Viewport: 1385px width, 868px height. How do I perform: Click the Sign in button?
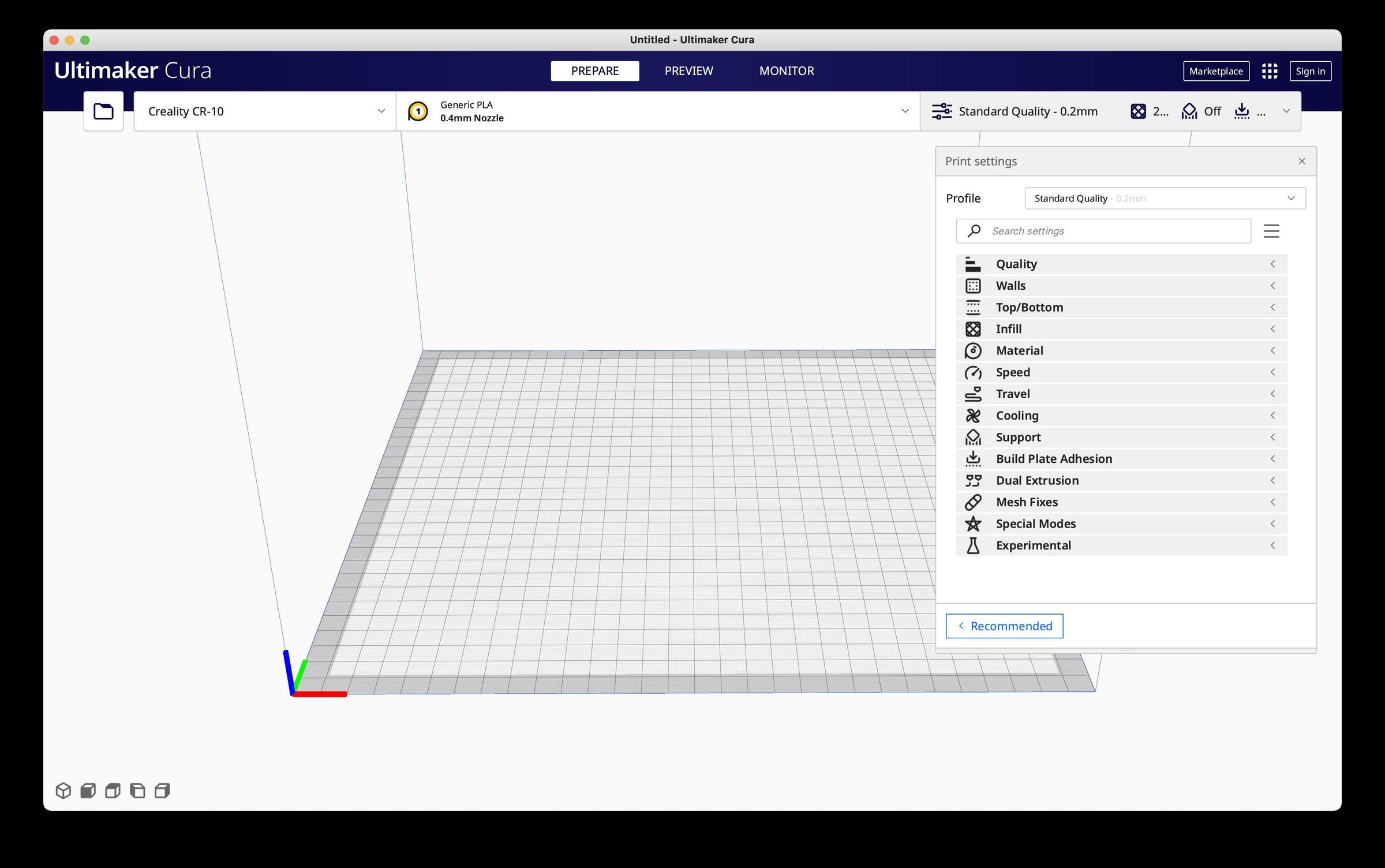1310,71
